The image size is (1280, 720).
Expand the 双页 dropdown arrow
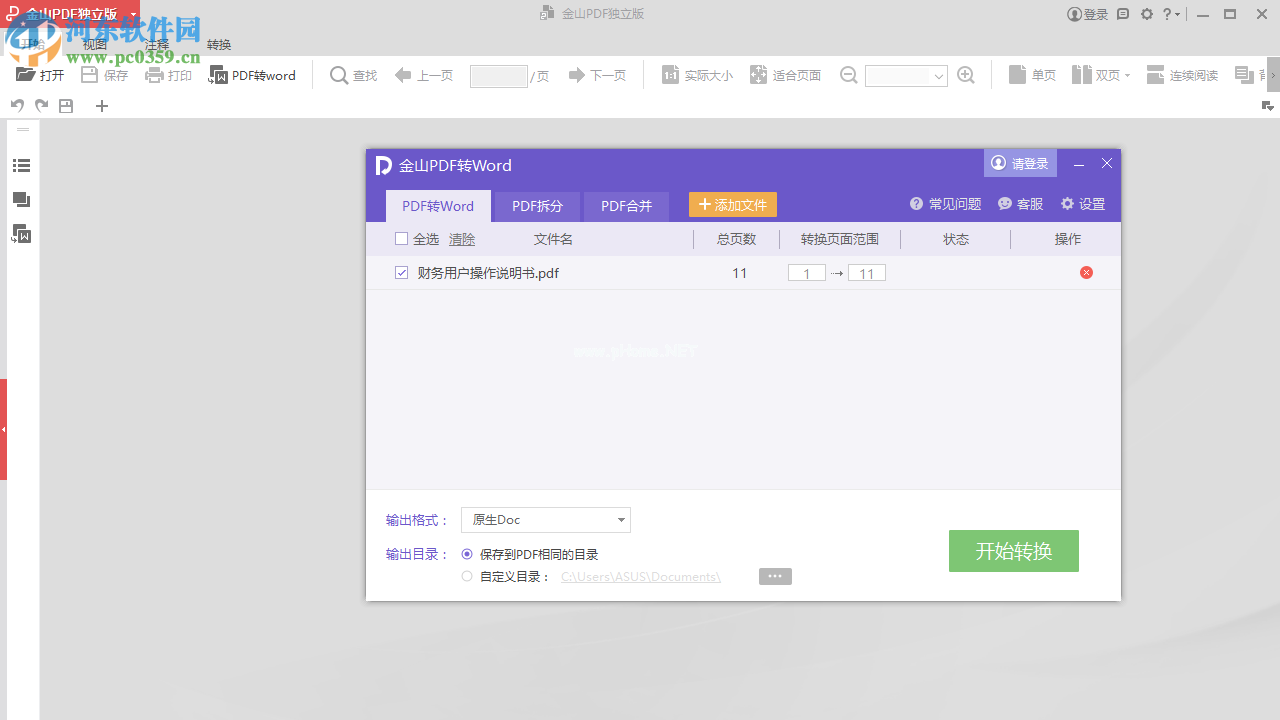1127,76
